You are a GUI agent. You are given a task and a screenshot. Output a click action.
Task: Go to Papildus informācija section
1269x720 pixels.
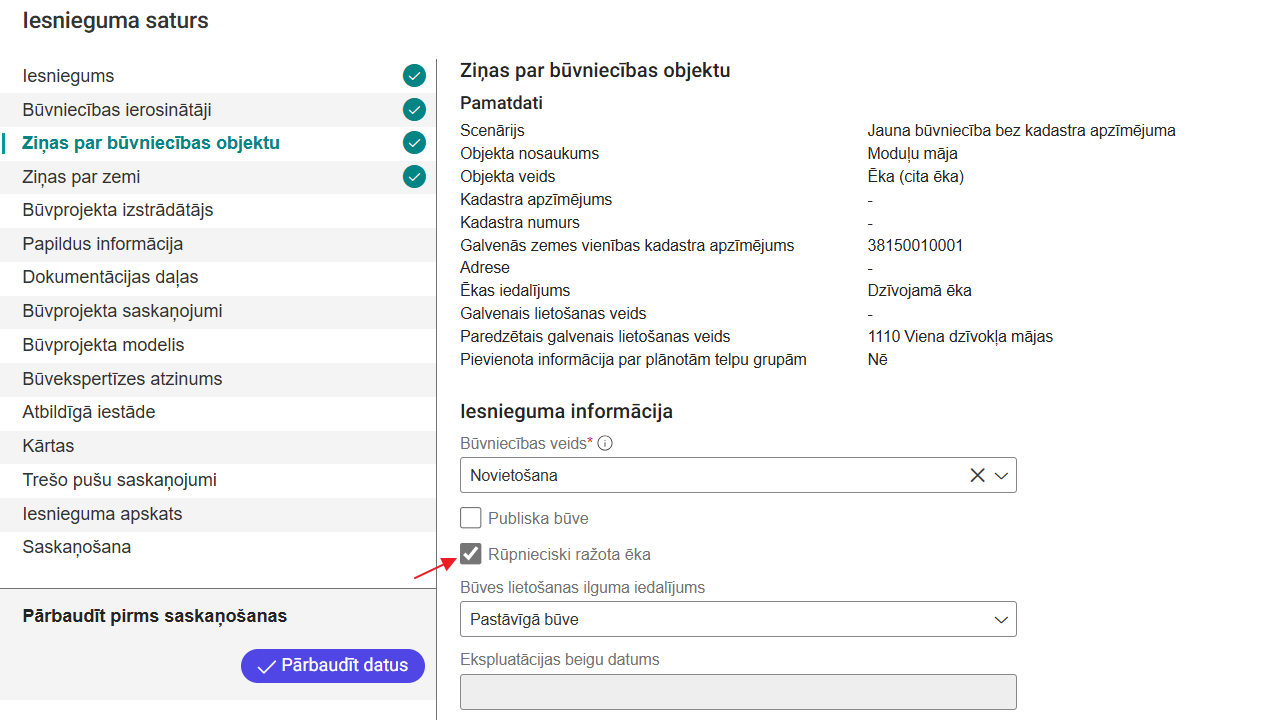(x=103, y=244)
